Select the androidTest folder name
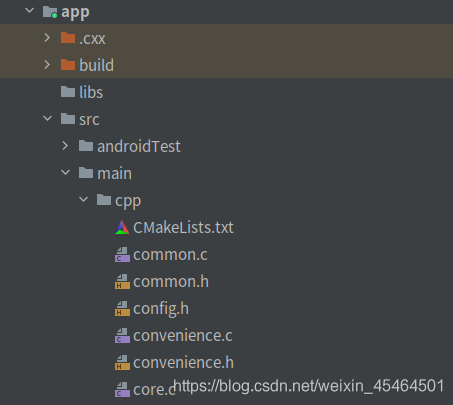Screen dimensions: 453x405 (139, 146)
